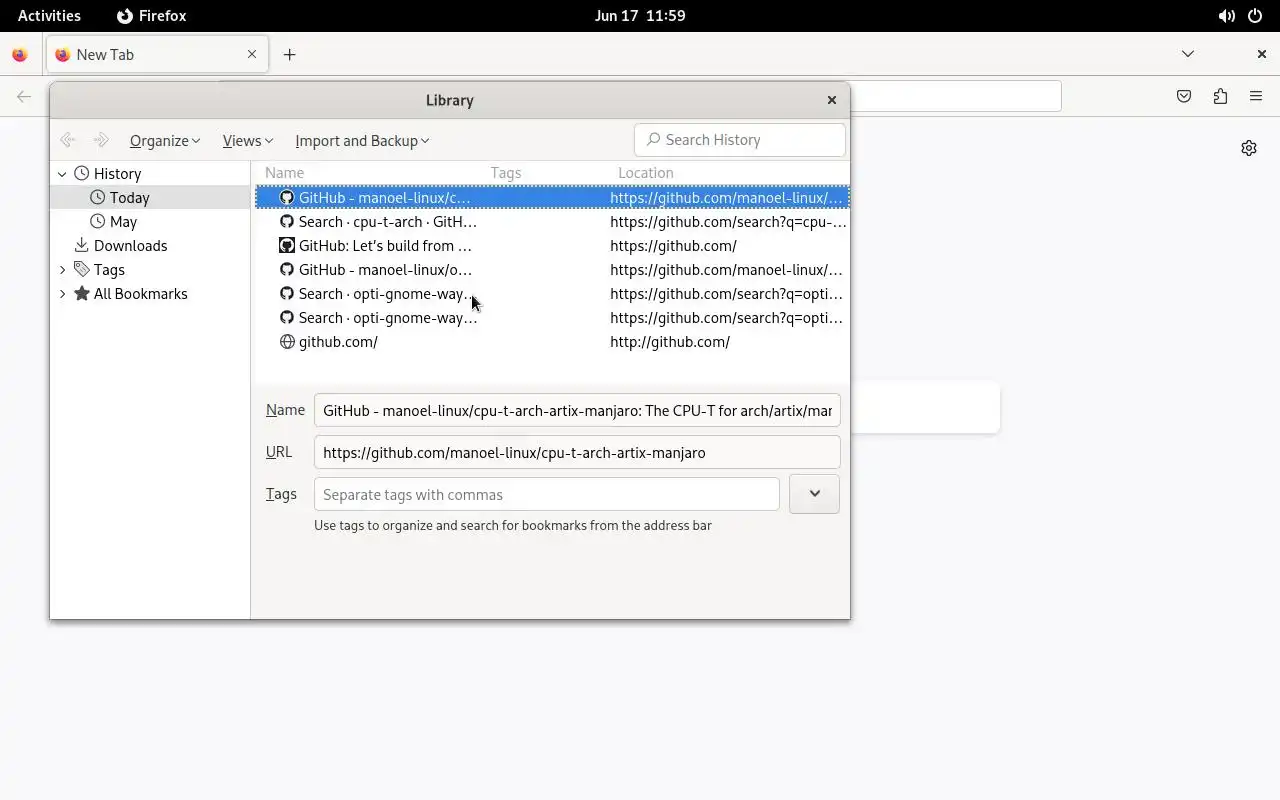The width and height of the screenshot is (1280, 800).
Task: Open new tab page settings gear
Action: [x=1249, y=148]
